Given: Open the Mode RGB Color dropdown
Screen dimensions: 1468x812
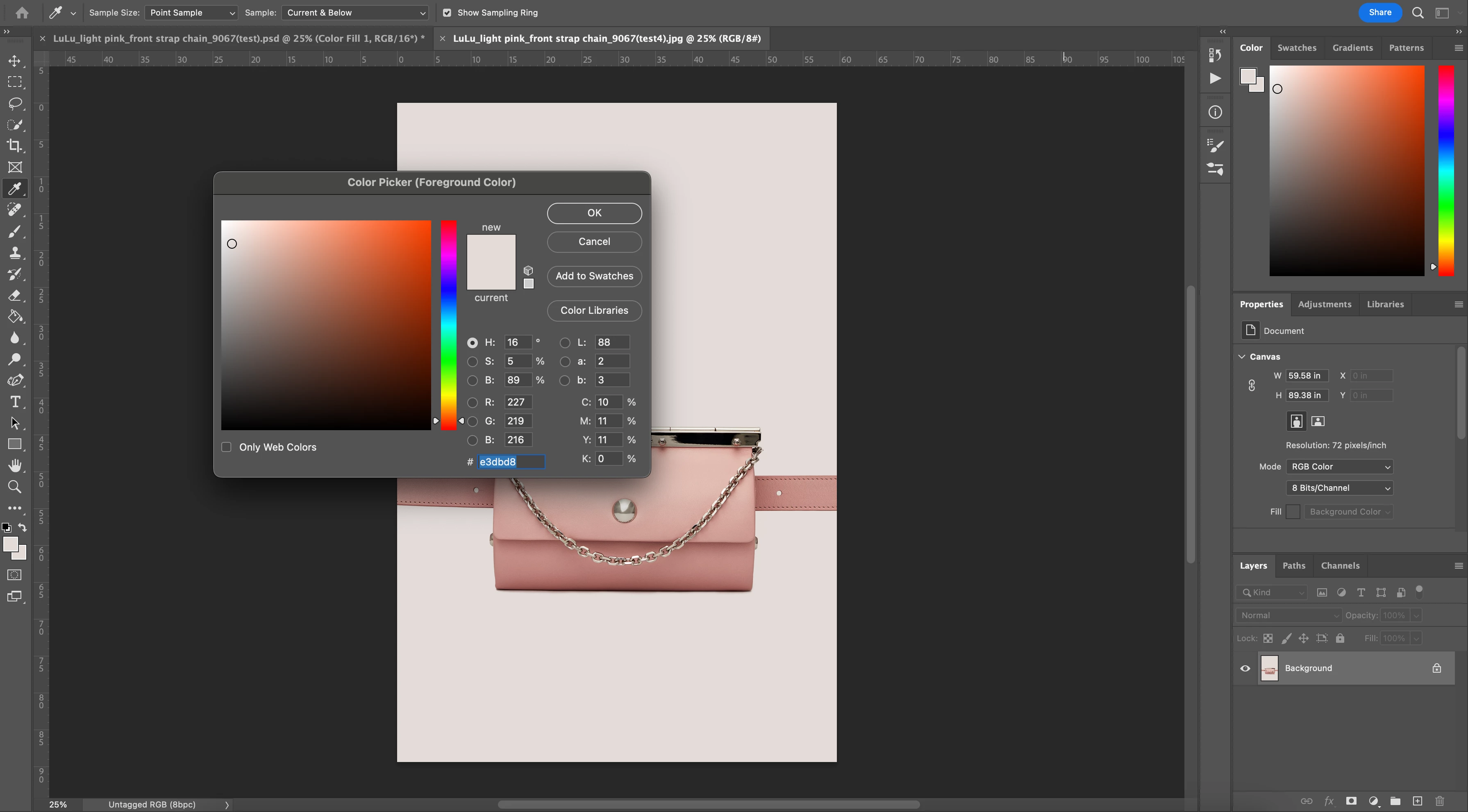Looking at the screenshot, I should [x=1339, y=467].
